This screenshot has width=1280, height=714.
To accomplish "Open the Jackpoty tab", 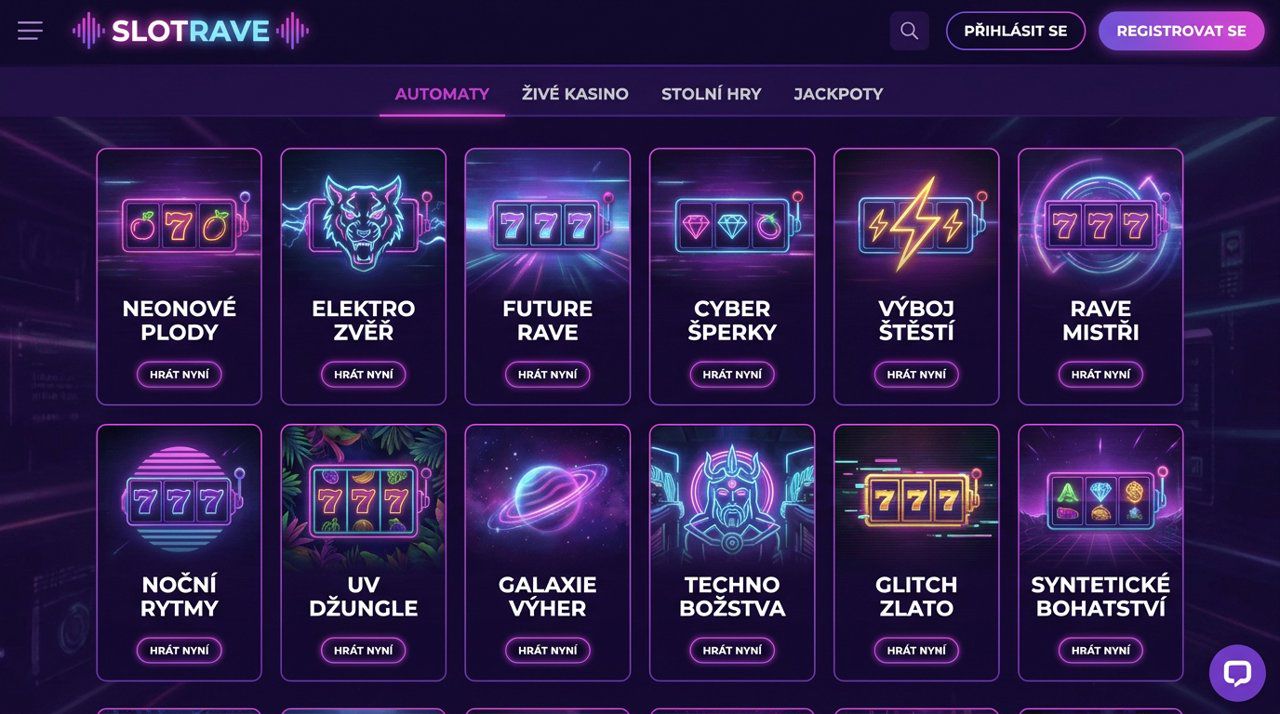I will pyautogui.click(x=838, y=94).
